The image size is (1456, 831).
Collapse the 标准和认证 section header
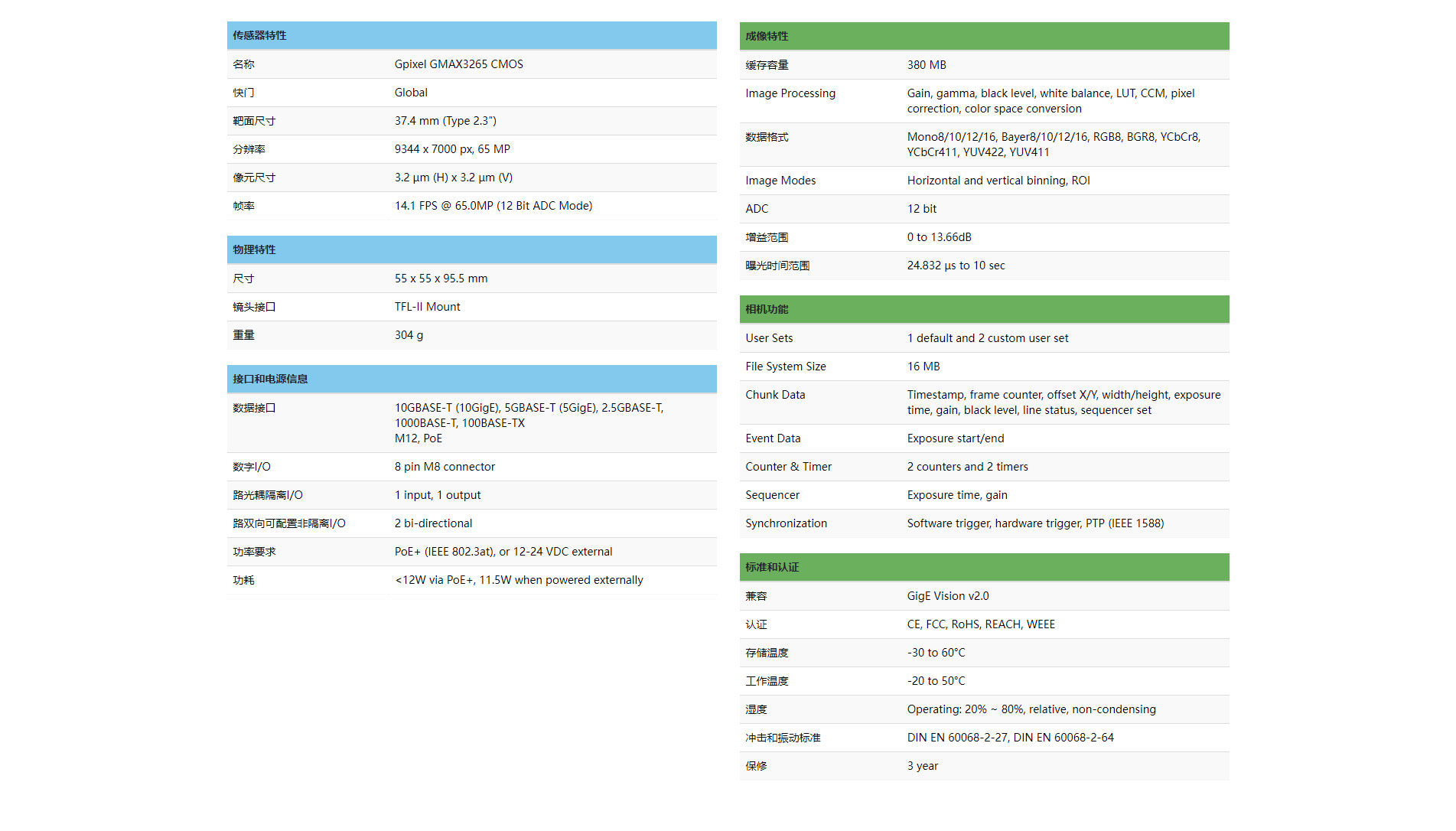pos(983,567)
